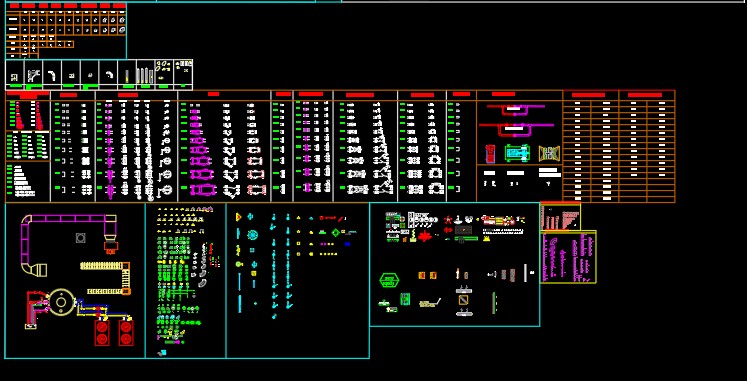Pick the yellow hourglass-shaped block

[549, 153]
